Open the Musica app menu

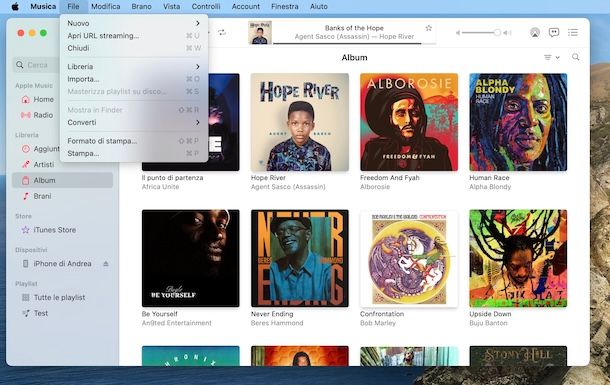pyautogui.click(x=43, y=7)
